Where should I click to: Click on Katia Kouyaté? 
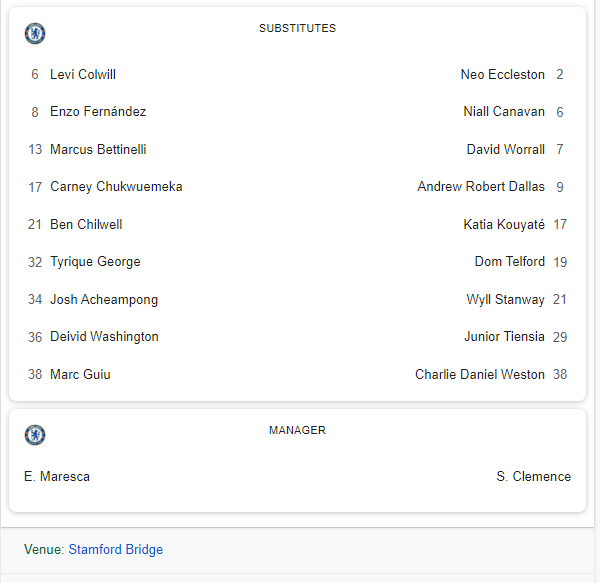point(504,225)
